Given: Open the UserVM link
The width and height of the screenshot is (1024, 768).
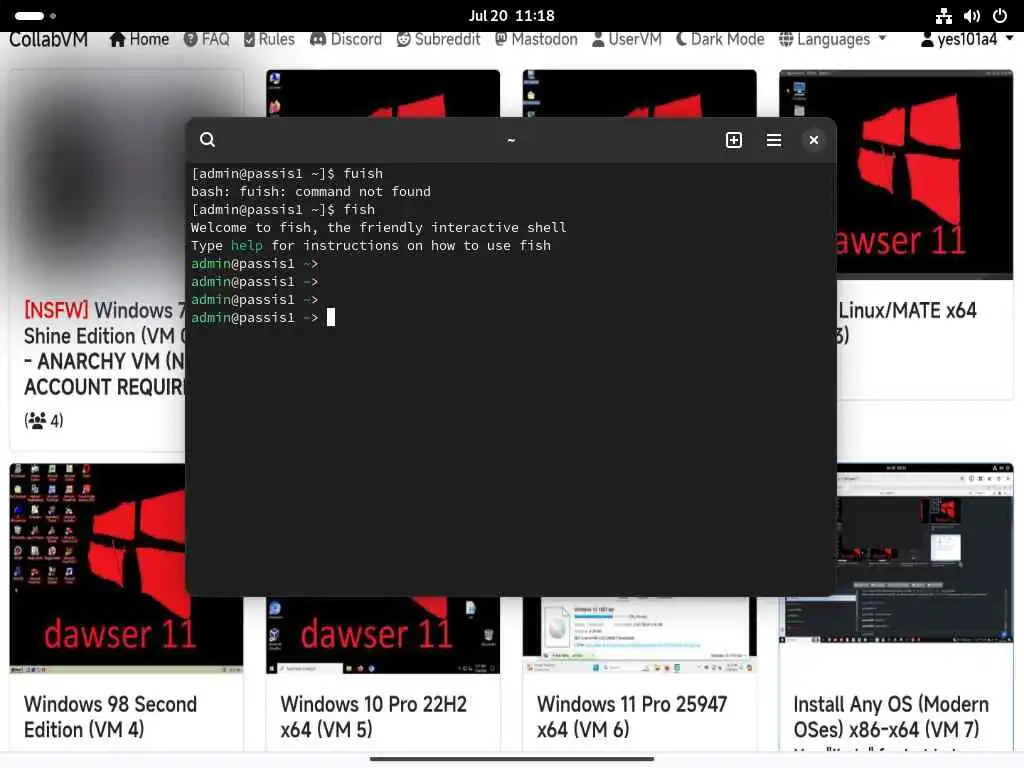Looking at the screenshot, I should 626,39.
